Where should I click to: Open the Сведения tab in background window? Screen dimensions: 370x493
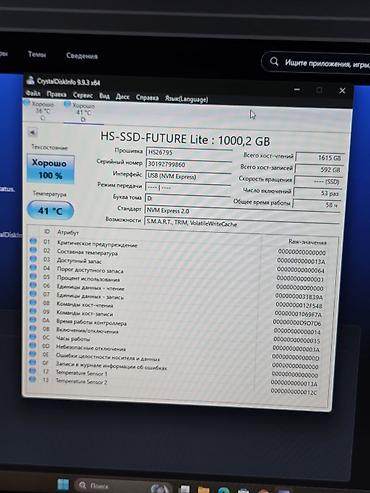point(82,56)
